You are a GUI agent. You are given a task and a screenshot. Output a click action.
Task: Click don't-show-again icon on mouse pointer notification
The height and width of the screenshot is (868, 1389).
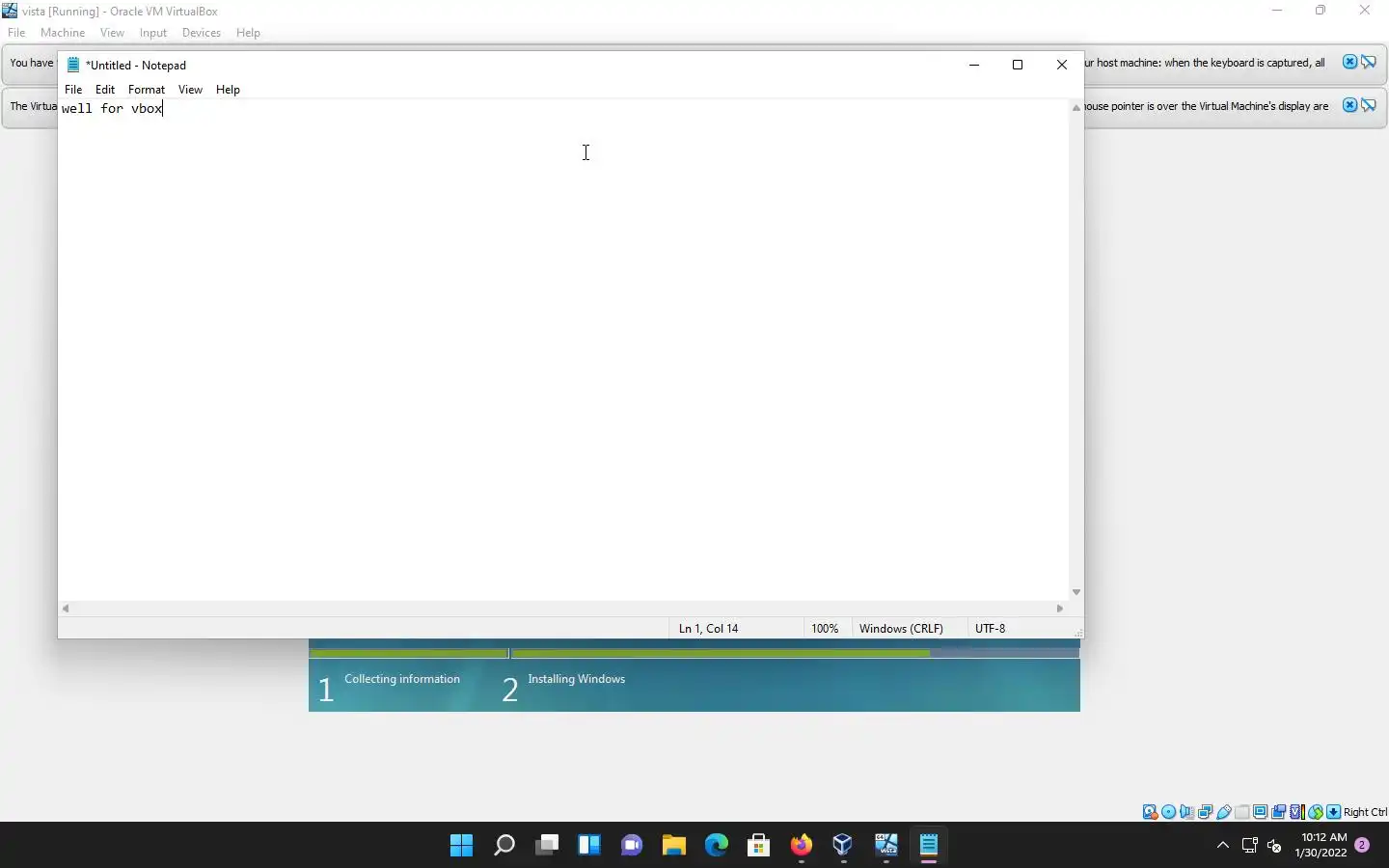[1370, 105]
